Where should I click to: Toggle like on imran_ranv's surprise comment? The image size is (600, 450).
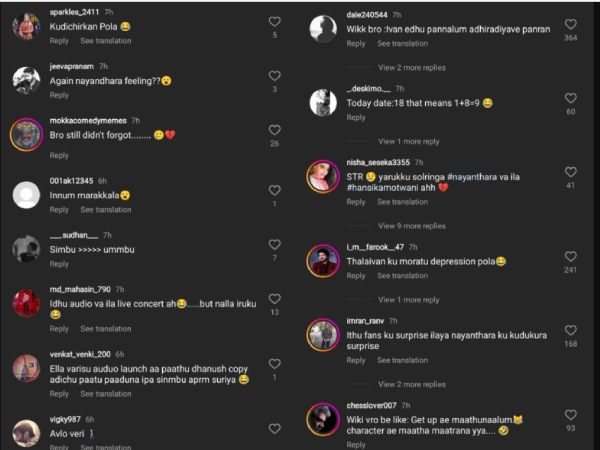571,329
